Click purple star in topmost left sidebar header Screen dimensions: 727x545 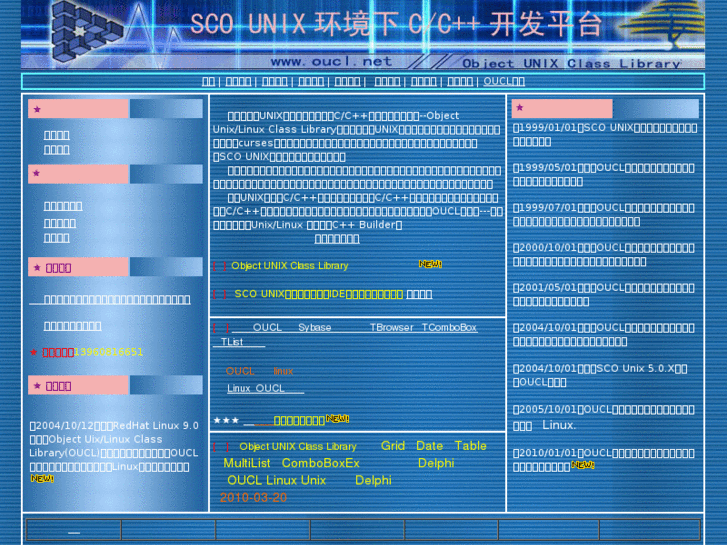[37, 109]
